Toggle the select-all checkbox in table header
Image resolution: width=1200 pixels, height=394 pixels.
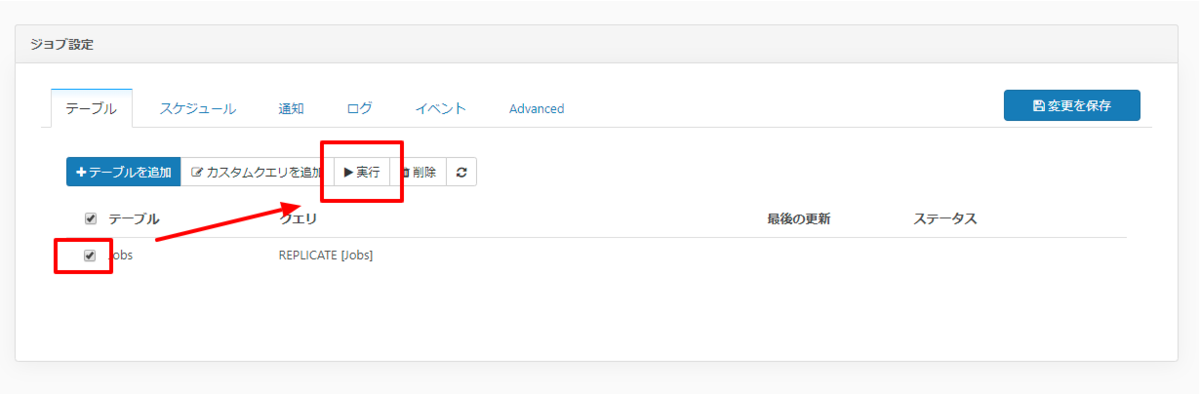point(91,219)
